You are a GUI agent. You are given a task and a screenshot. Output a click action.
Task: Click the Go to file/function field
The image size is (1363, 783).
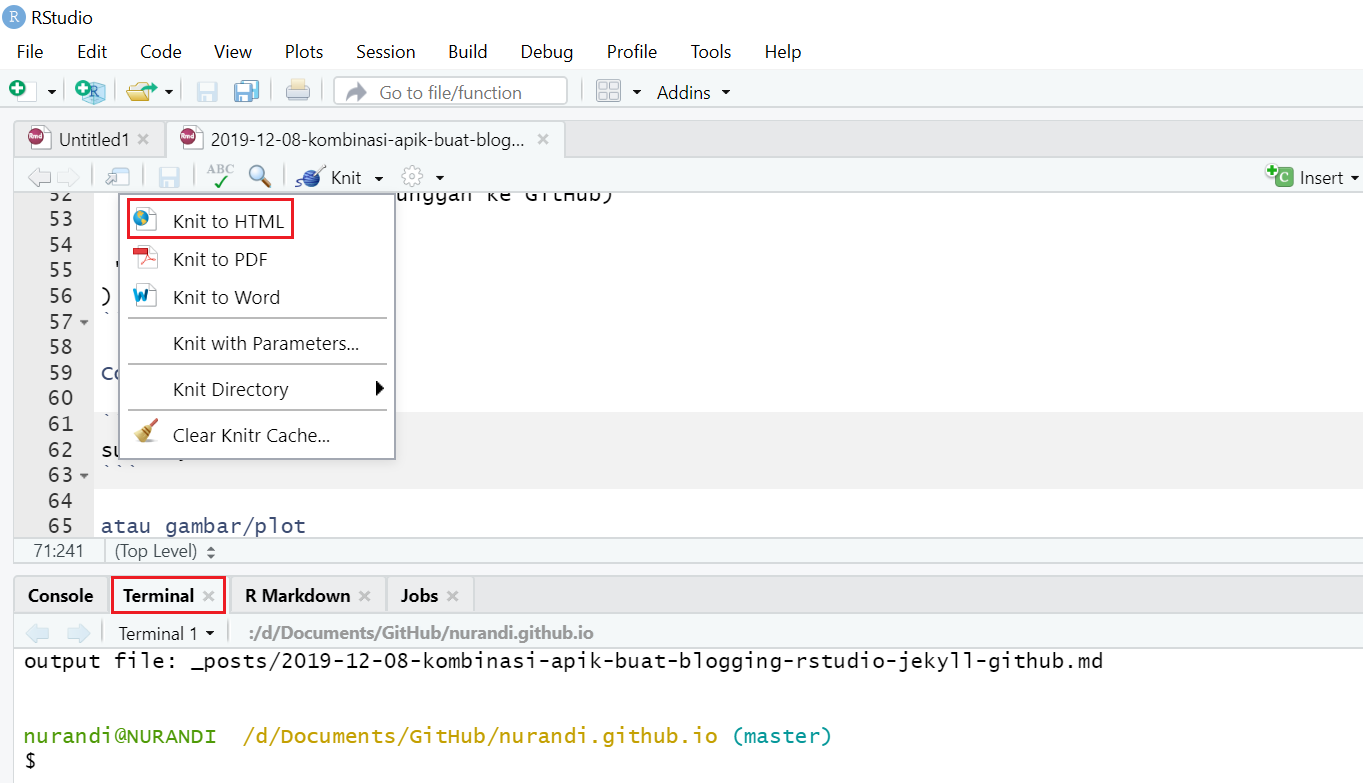tap(450, 92)
